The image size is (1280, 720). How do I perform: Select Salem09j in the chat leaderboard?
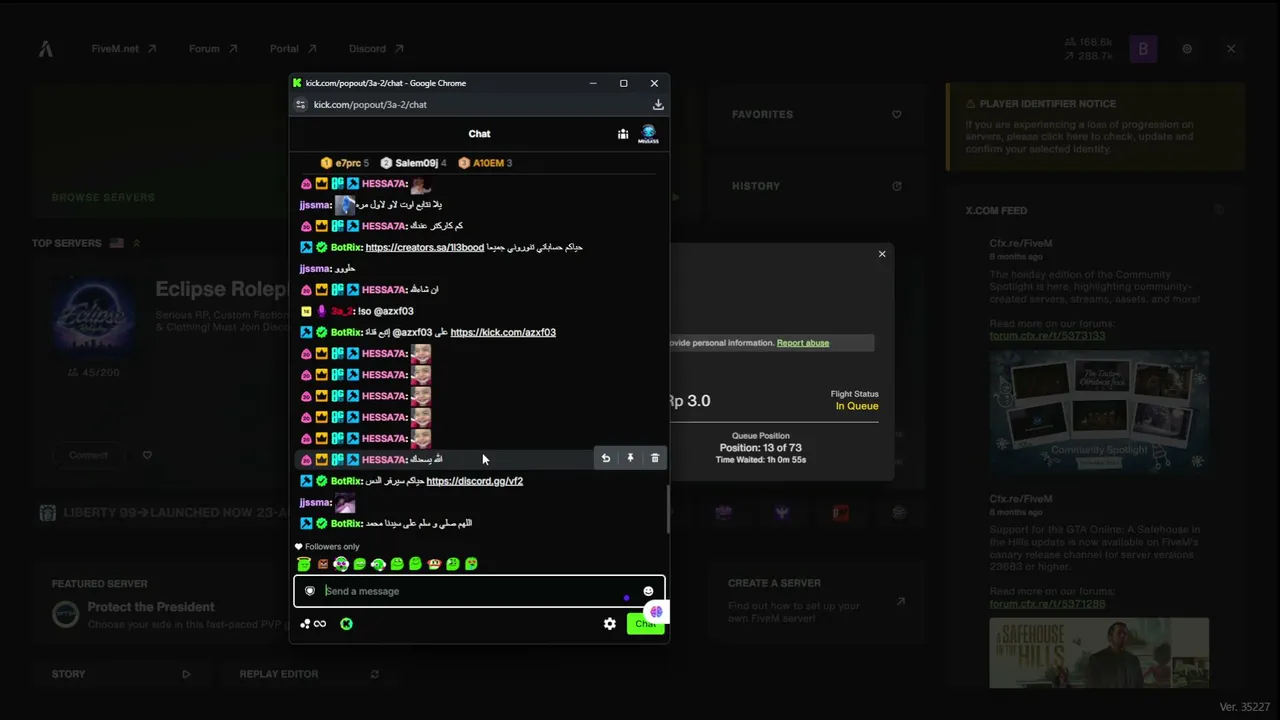[x=414, y=163]
